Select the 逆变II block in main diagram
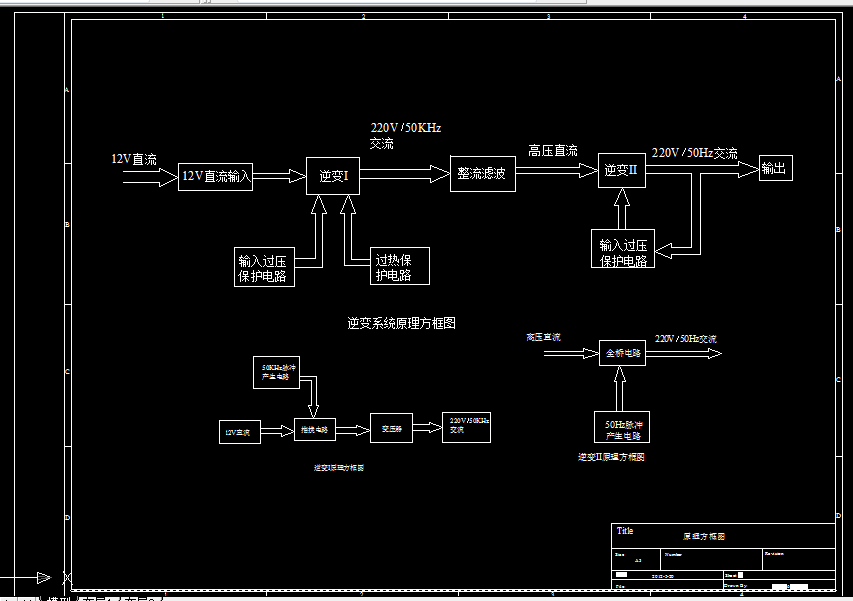This screenshot has height=601, width=853. click(x=622, y=170)
